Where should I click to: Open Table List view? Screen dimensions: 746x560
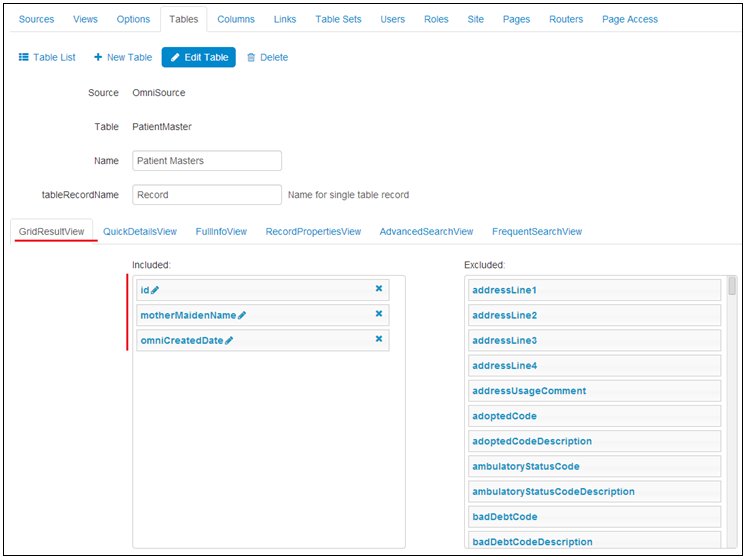point(47,57)
